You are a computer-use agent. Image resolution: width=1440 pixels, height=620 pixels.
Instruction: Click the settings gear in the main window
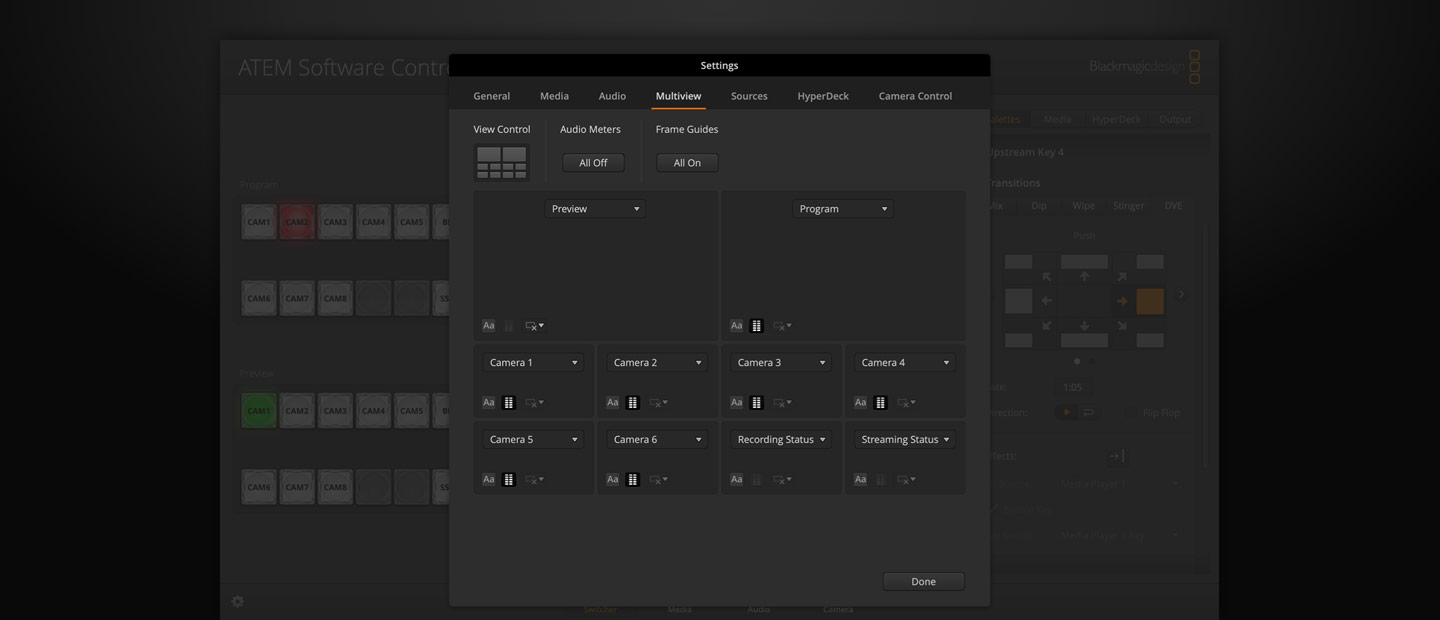click(x=238, y=602)
